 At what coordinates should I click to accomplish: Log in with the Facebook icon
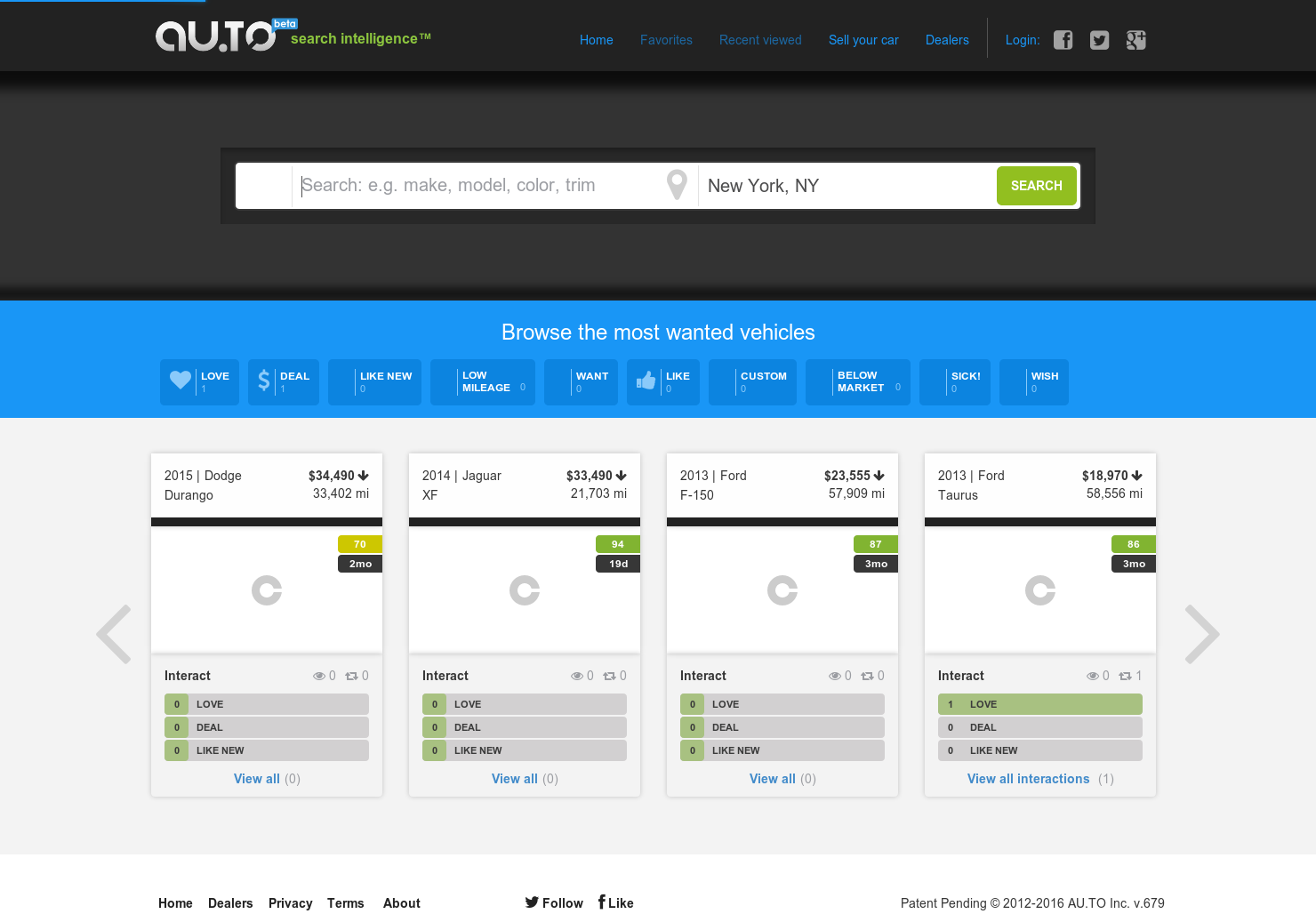1063,40
